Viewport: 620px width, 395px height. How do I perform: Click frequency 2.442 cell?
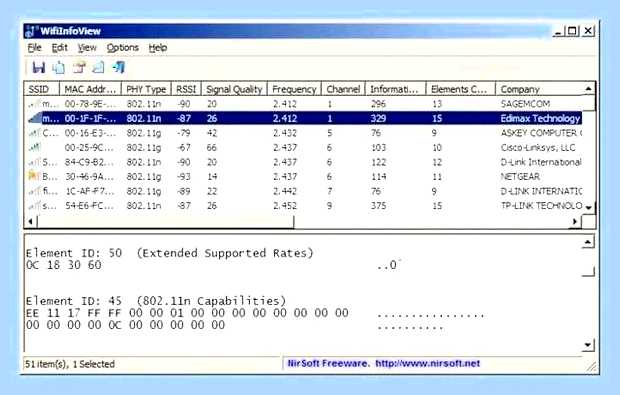pyautogui.click(x=285, y=191)
